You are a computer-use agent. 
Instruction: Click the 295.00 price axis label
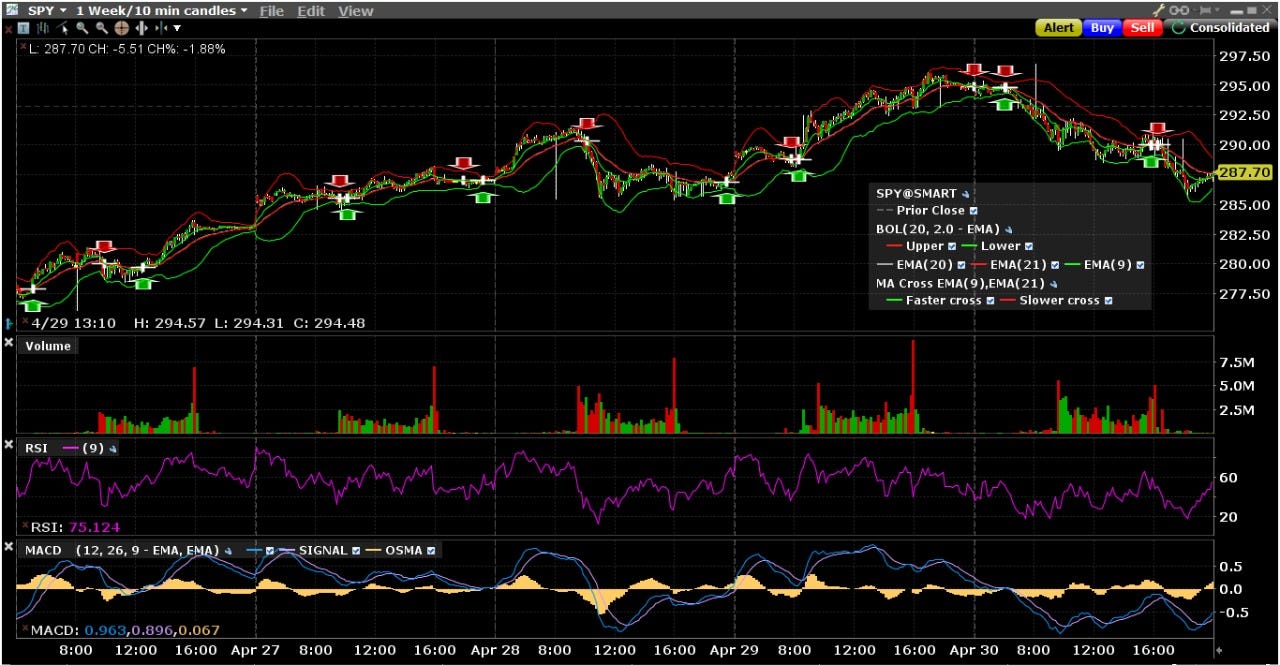click(1245, 86)
